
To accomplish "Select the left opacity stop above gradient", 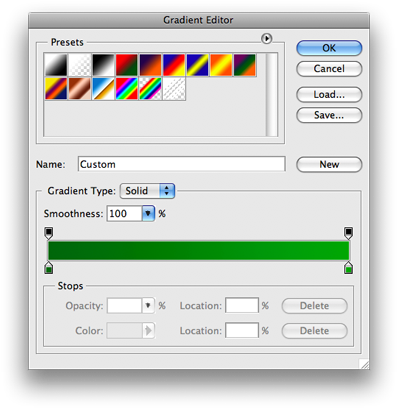I will [49, 233].
